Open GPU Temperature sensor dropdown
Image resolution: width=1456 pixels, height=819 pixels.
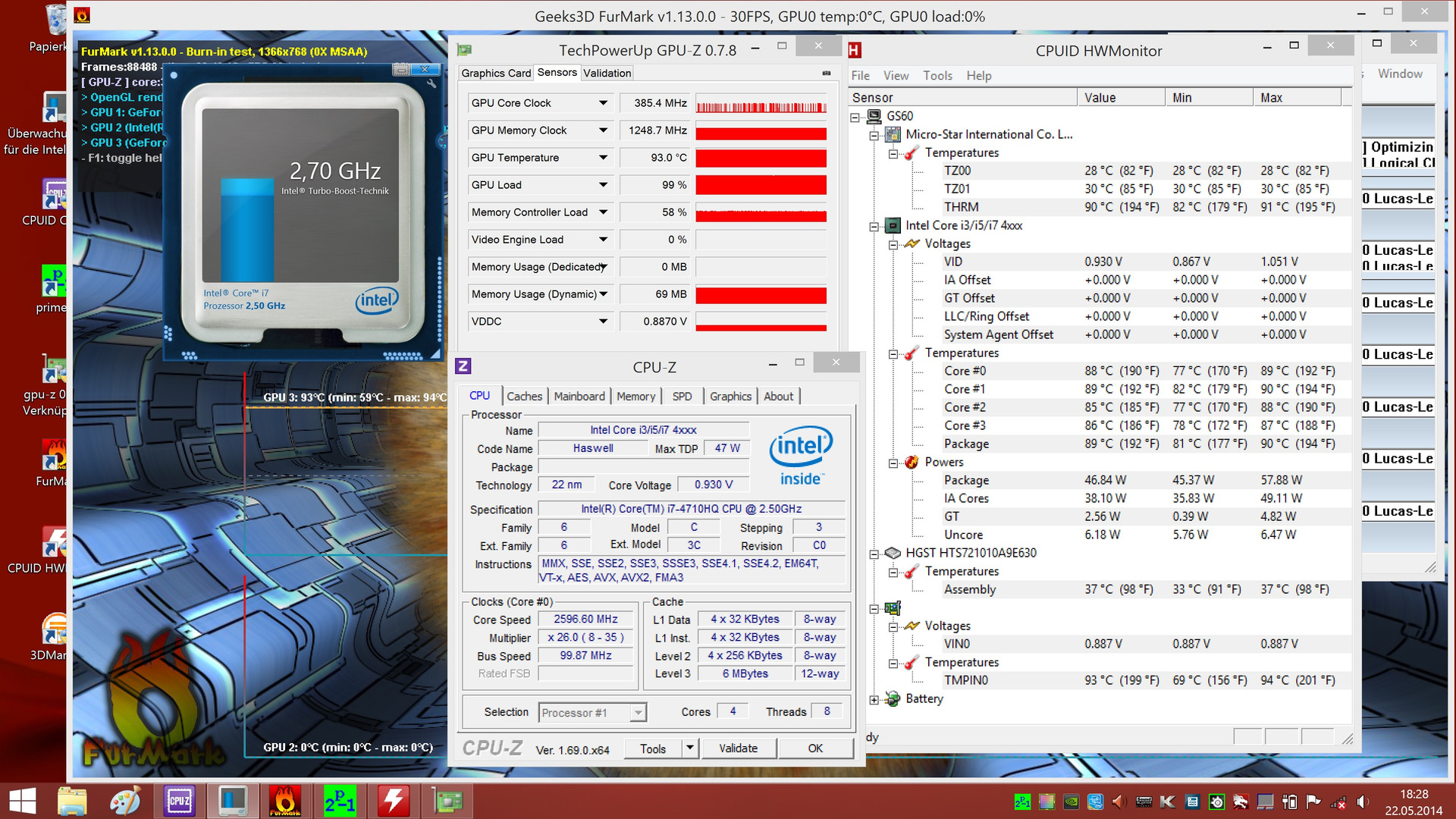(x=603, y=158)
